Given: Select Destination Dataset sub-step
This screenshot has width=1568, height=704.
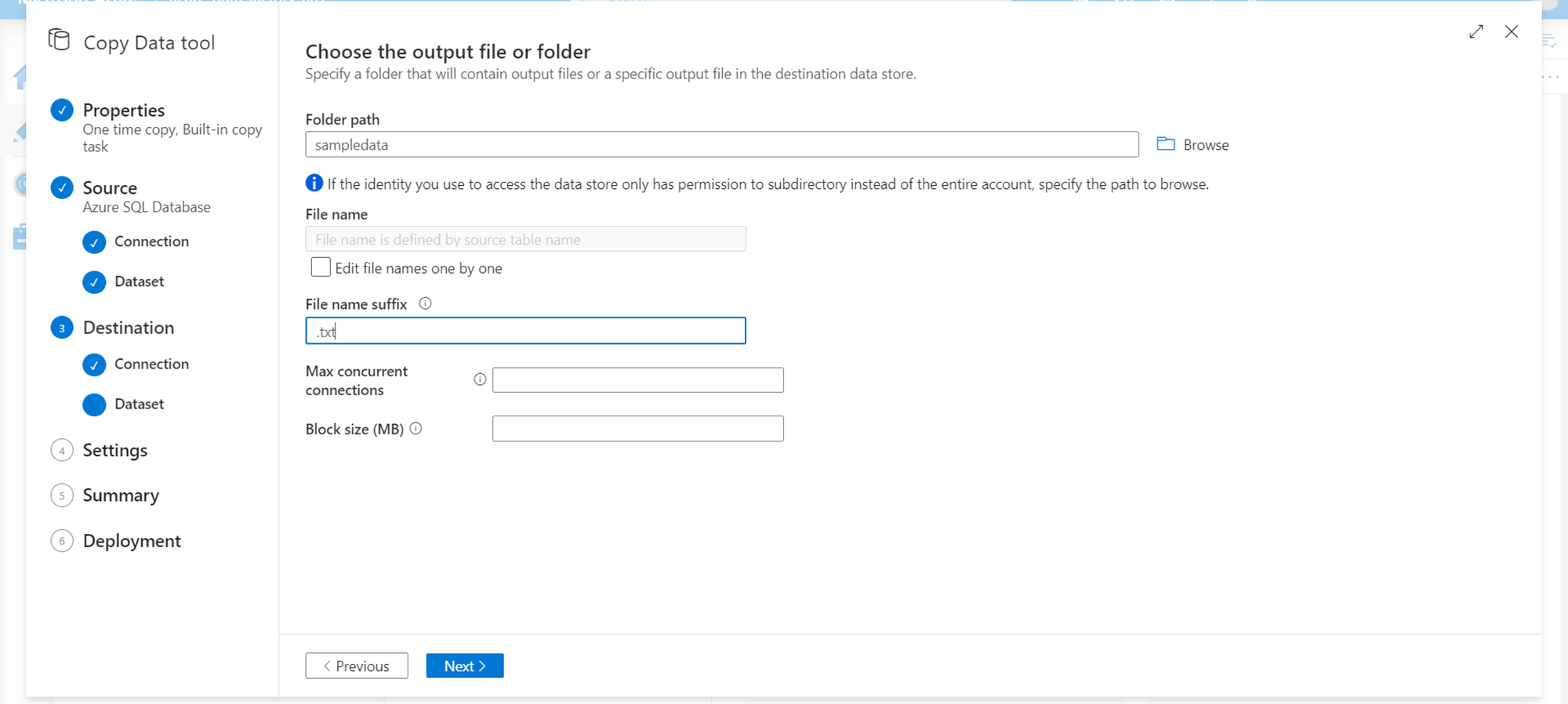Looking at the screenshot, I should [x=139, y=404].
